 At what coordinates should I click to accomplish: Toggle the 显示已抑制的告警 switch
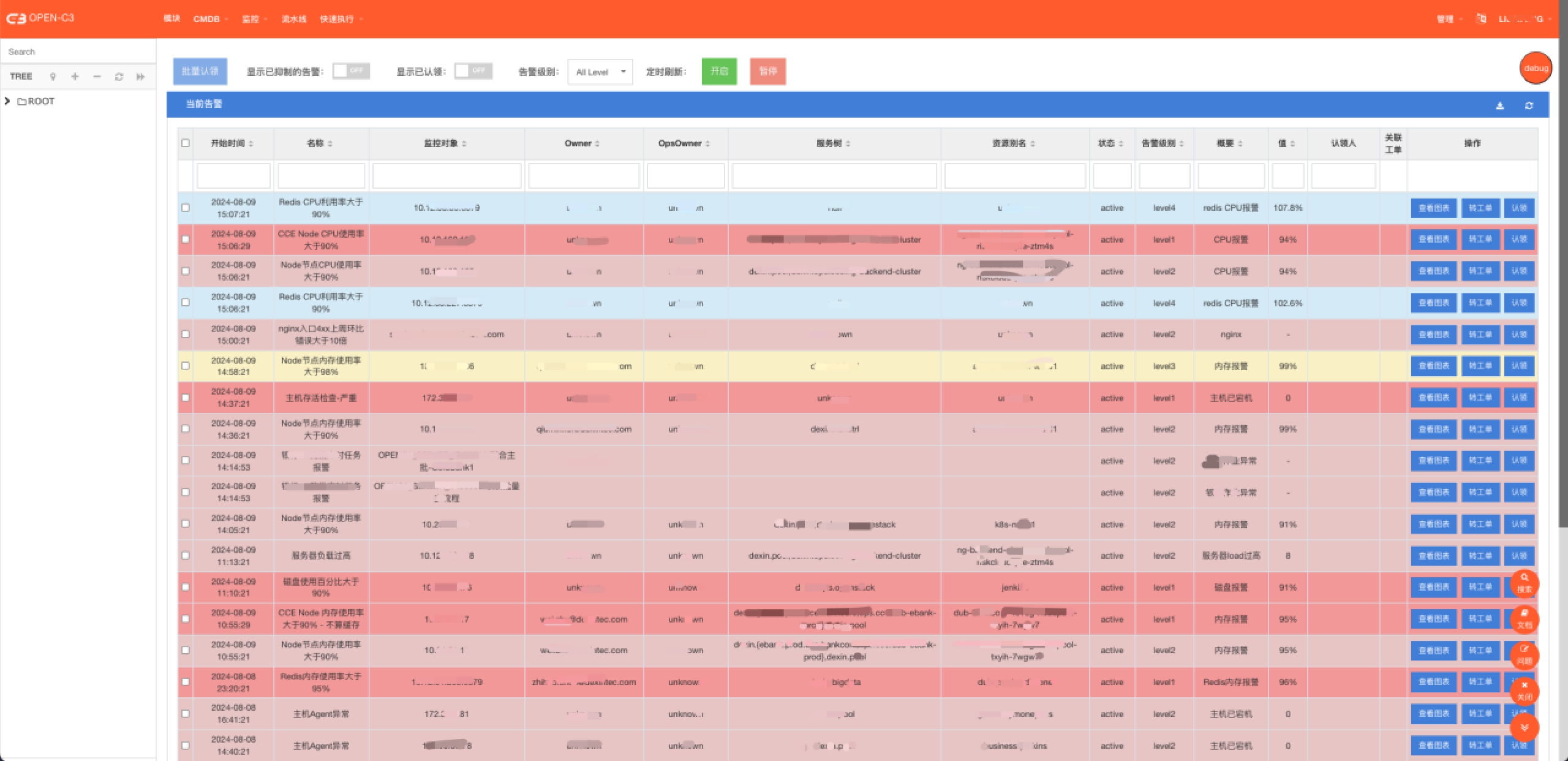[x=351, y=71]
